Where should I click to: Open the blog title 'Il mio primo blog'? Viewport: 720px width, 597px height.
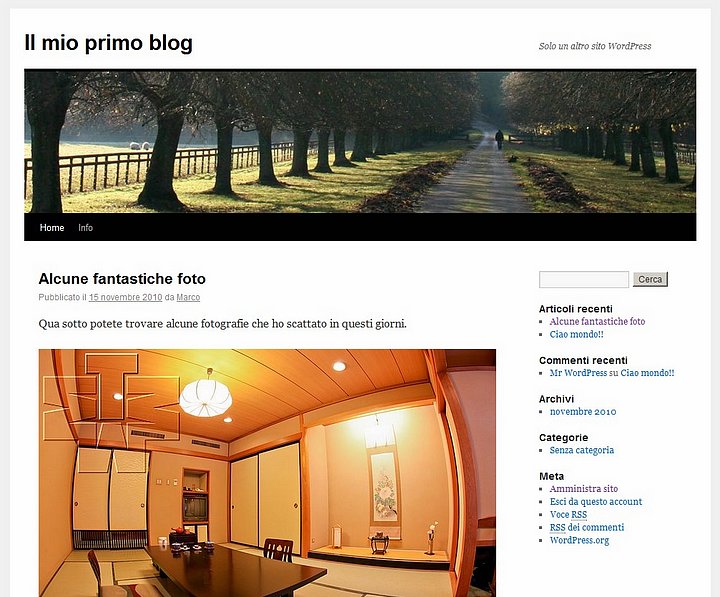[108, 43]
